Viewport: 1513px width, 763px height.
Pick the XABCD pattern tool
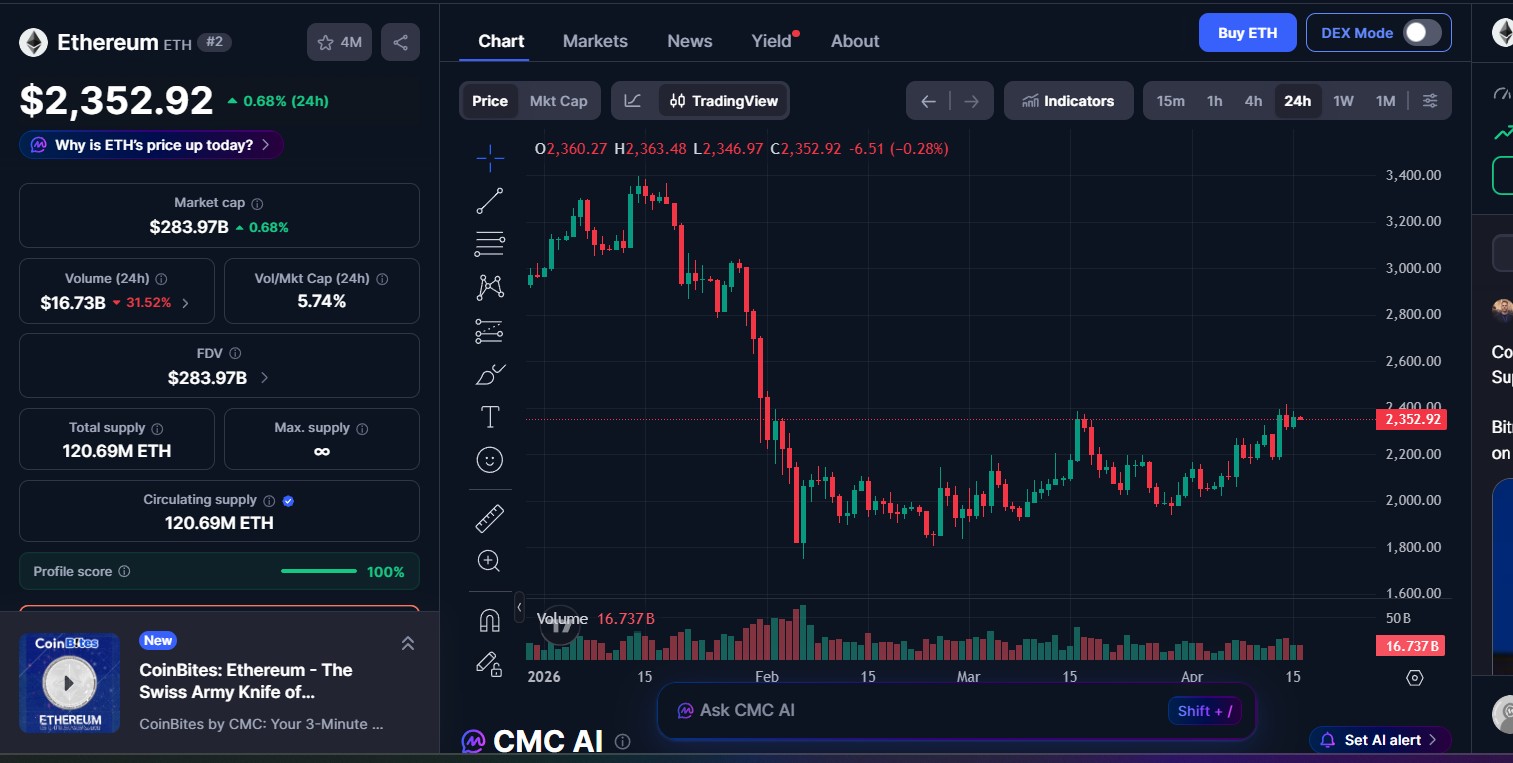coord(489,286)
